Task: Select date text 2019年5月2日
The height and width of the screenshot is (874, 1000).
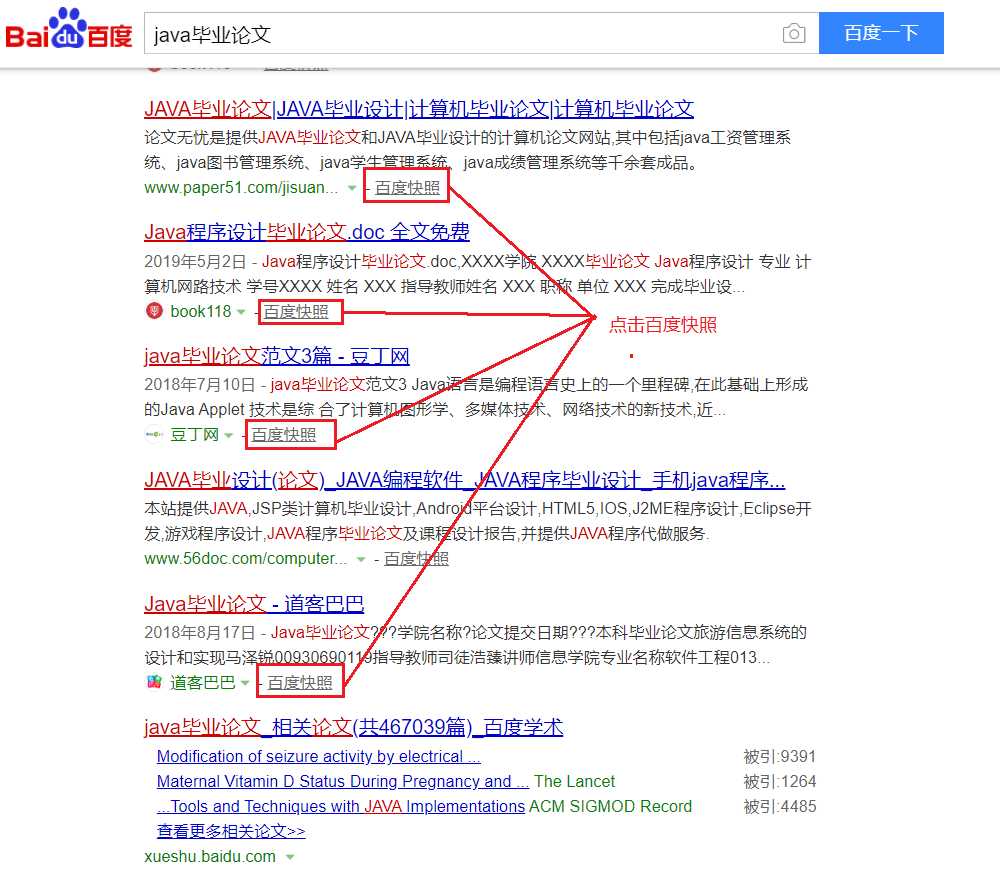Action: tap(195, 262)
